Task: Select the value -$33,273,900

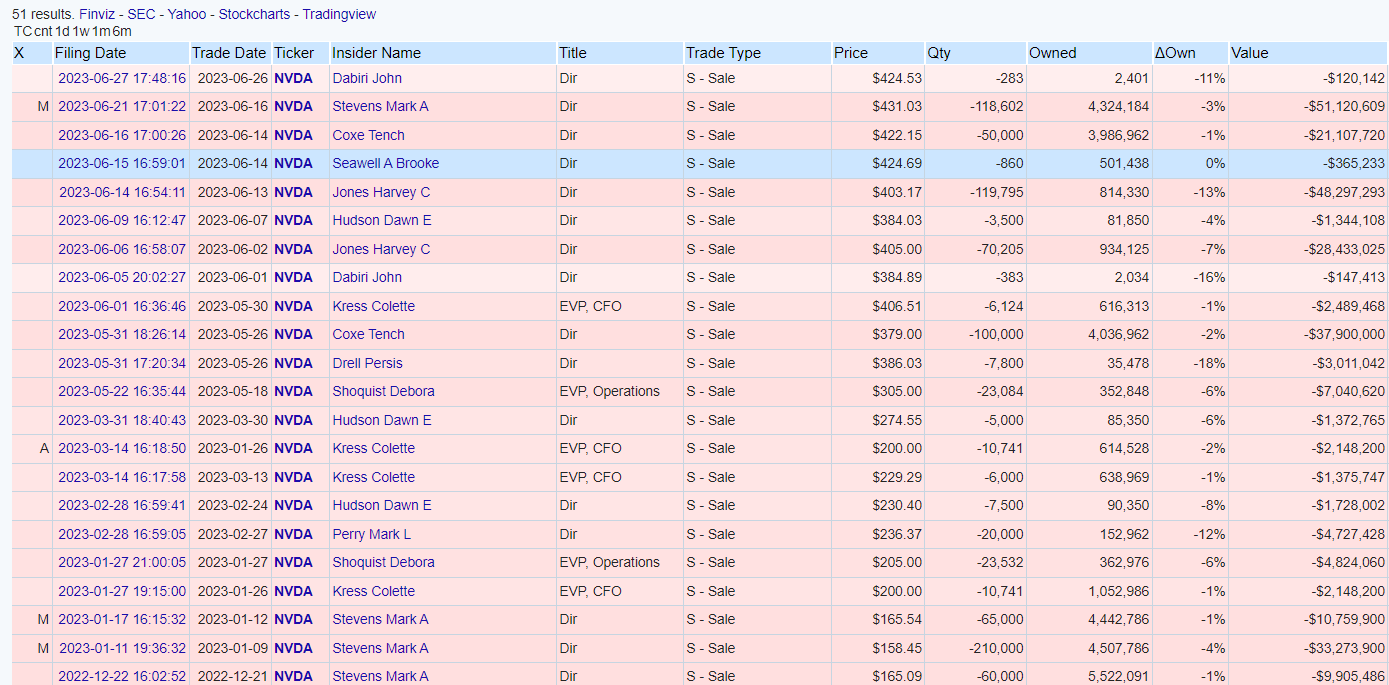Action: pos(1345,648)
